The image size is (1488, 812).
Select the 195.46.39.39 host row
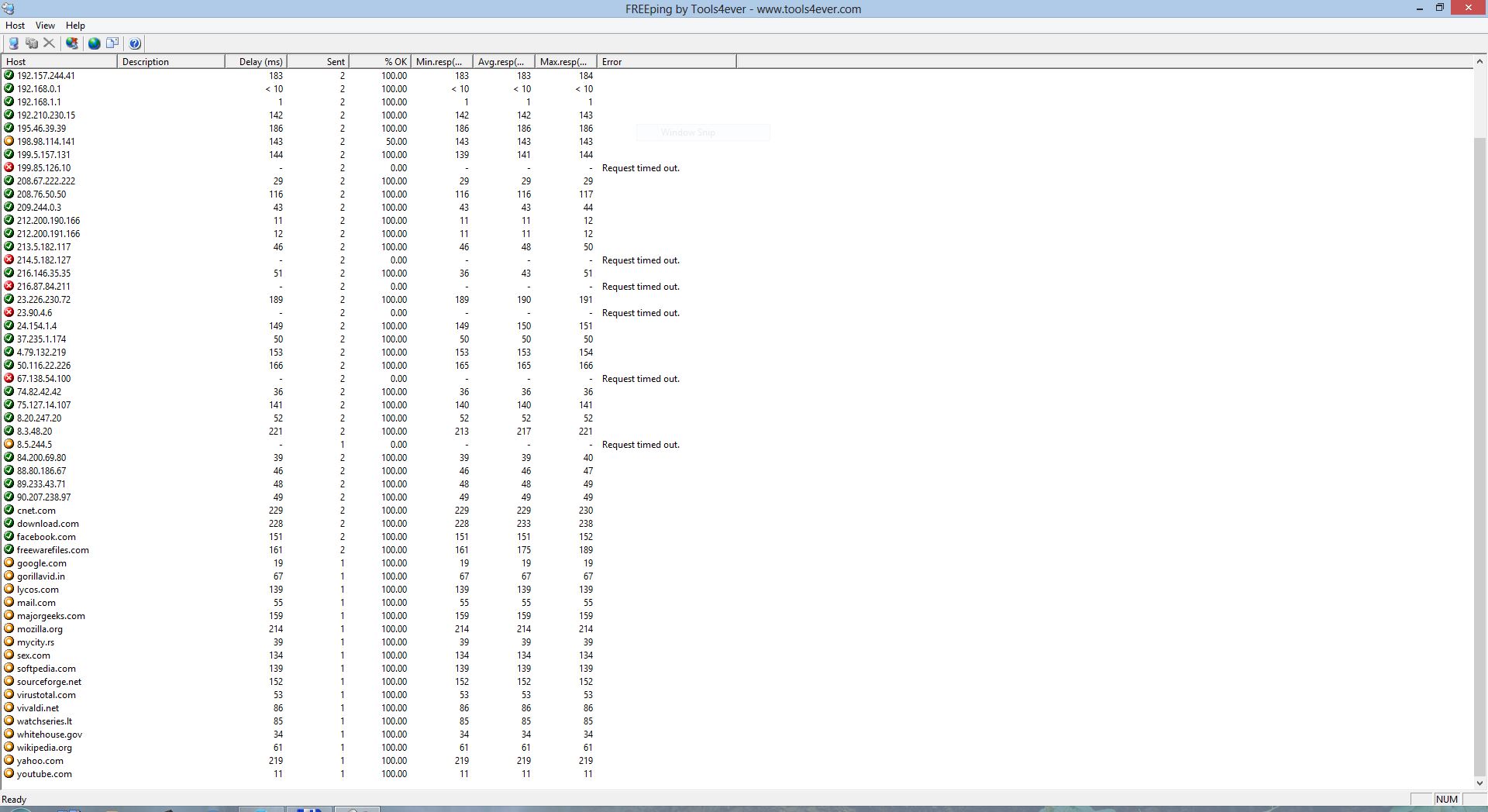[x=368, y=128]
